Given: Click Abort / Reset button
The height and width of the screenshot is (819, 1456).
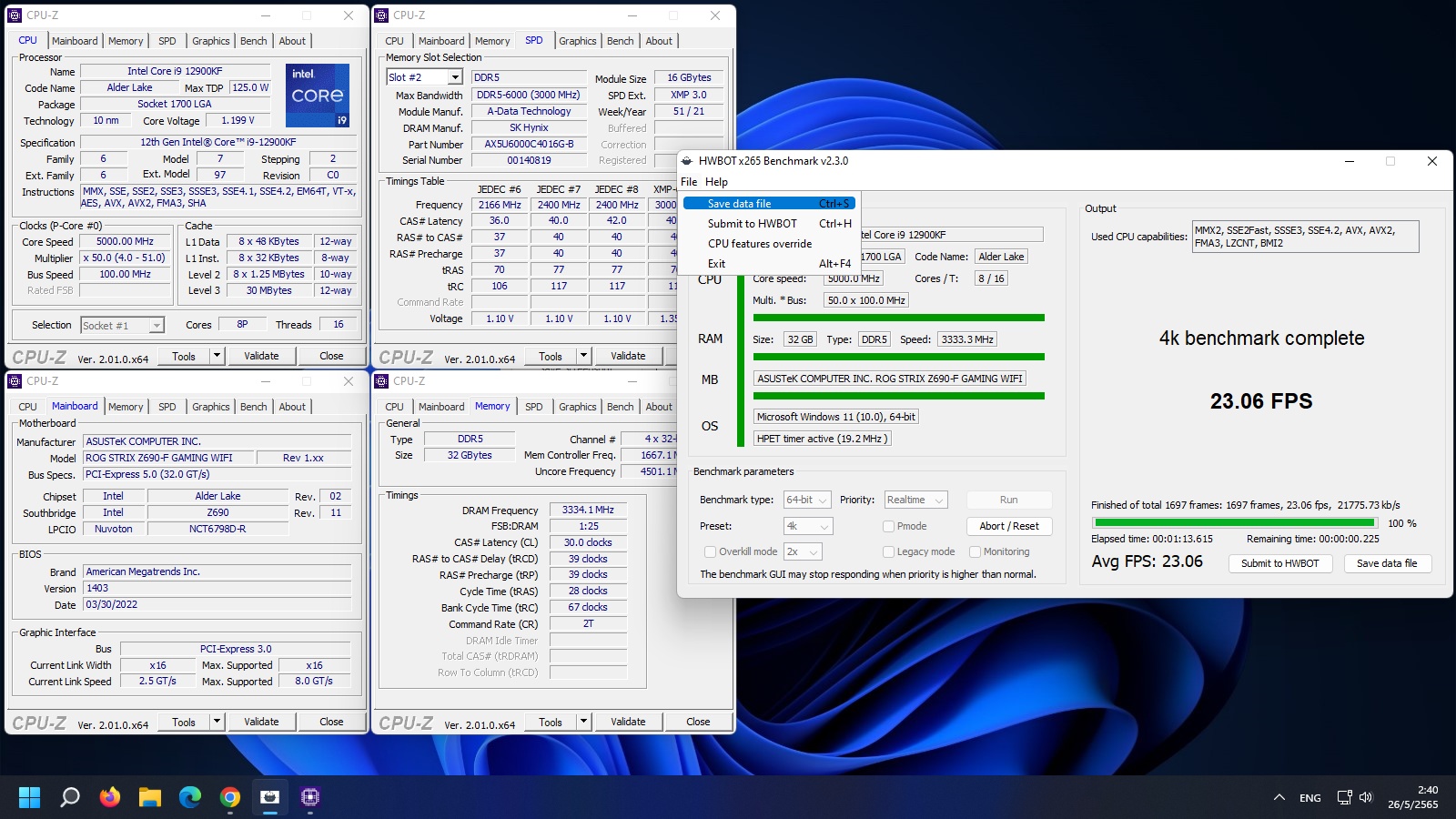Looking at the screenshot, I should pos(1009,526).
